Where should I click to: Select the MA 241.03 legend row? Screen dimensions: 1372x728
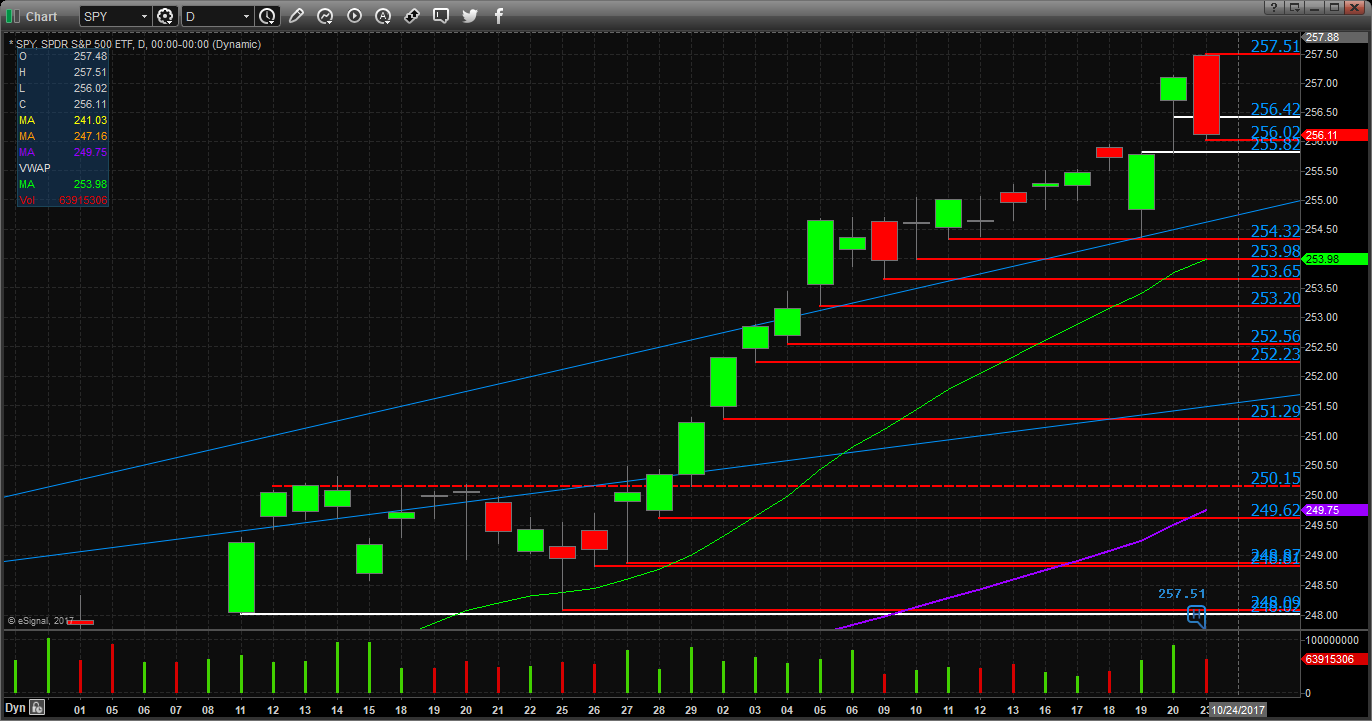62,120
